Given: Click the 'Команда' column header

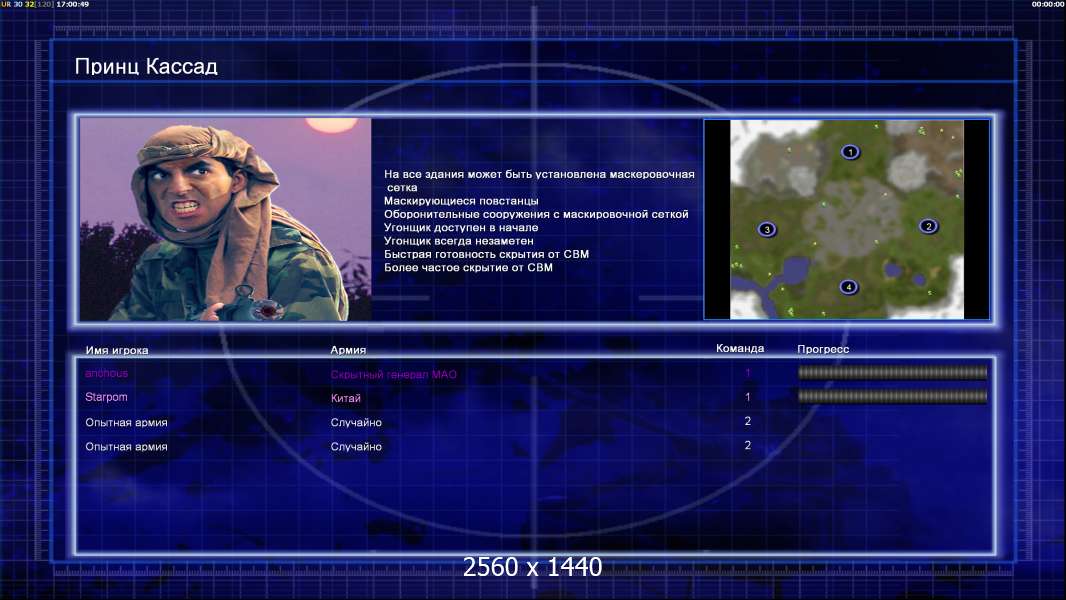Looking at the screenshot, I should pos(740,348).
